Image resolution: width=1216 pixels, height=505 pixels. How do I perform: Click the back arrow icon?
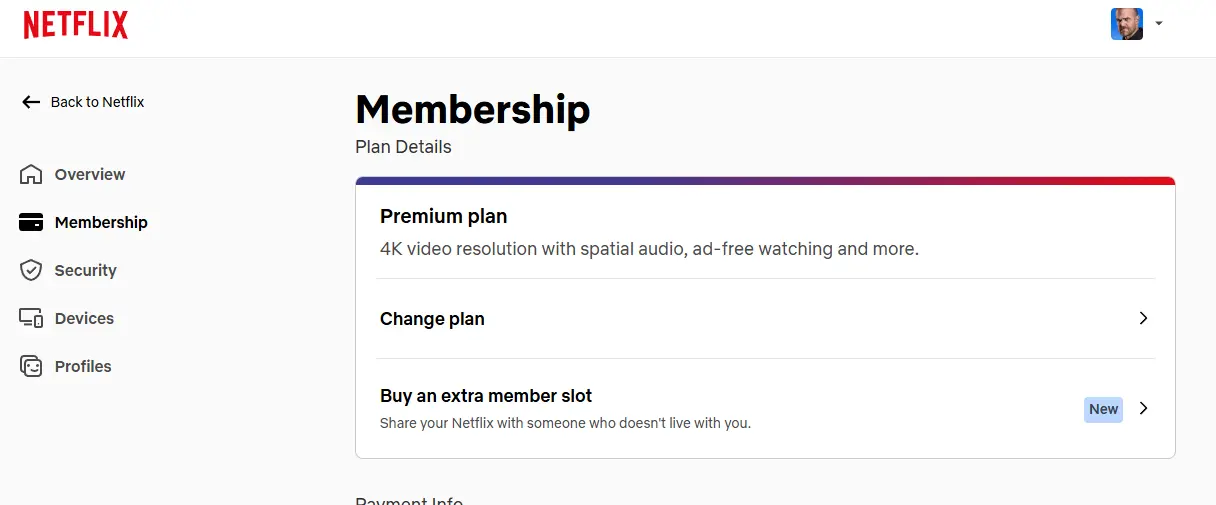click(31, 102)
